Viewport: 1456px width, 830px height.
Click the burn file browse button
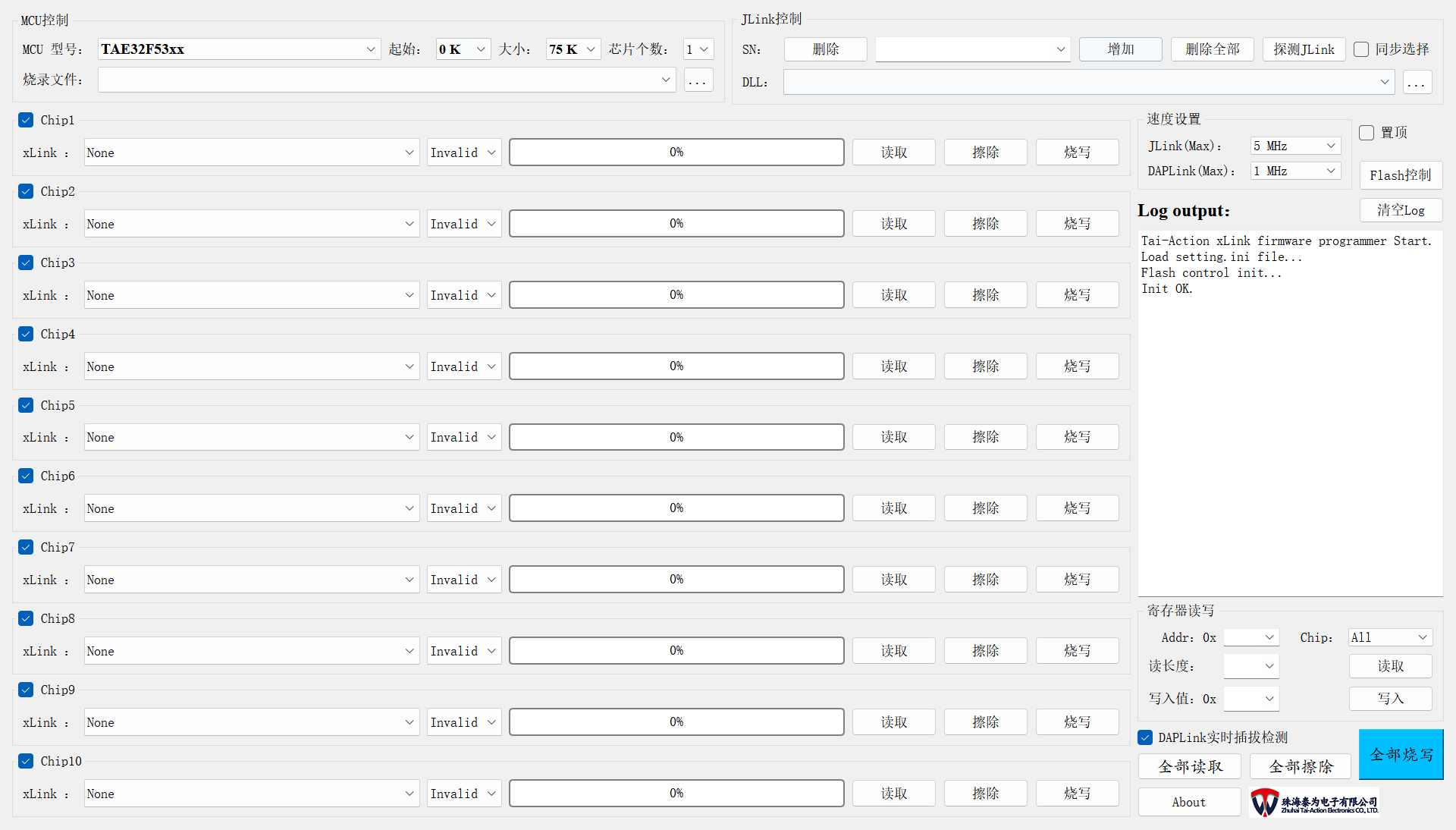pos(698,80)
